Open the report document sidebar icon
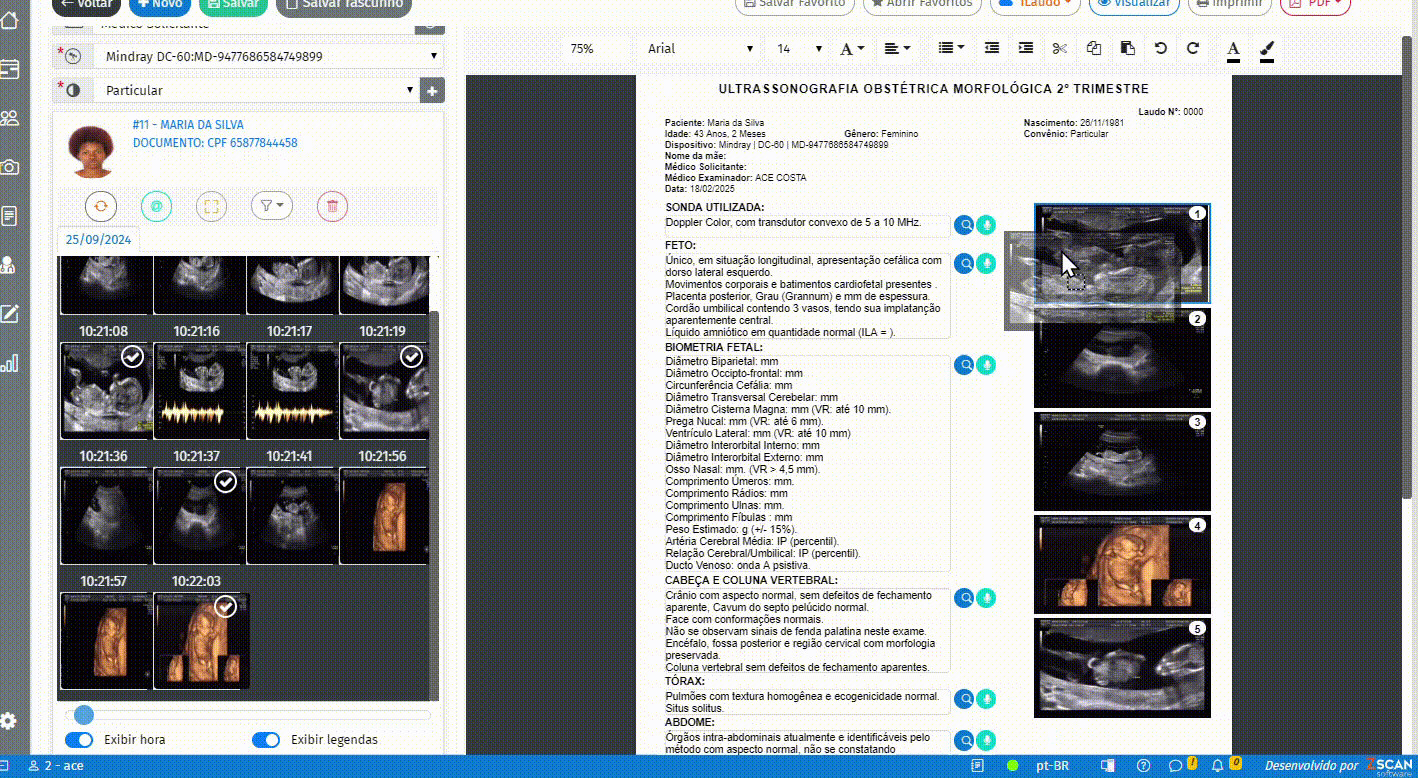This screenshot has width=1418, height=778. click(x=10, y=216)
